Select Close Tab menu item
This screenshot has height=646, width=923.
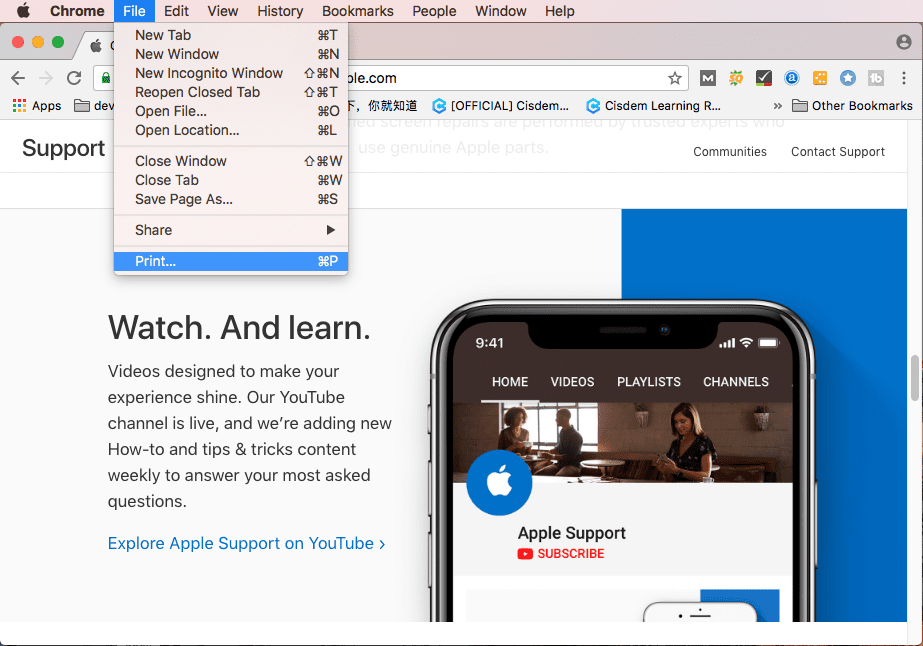231,180
